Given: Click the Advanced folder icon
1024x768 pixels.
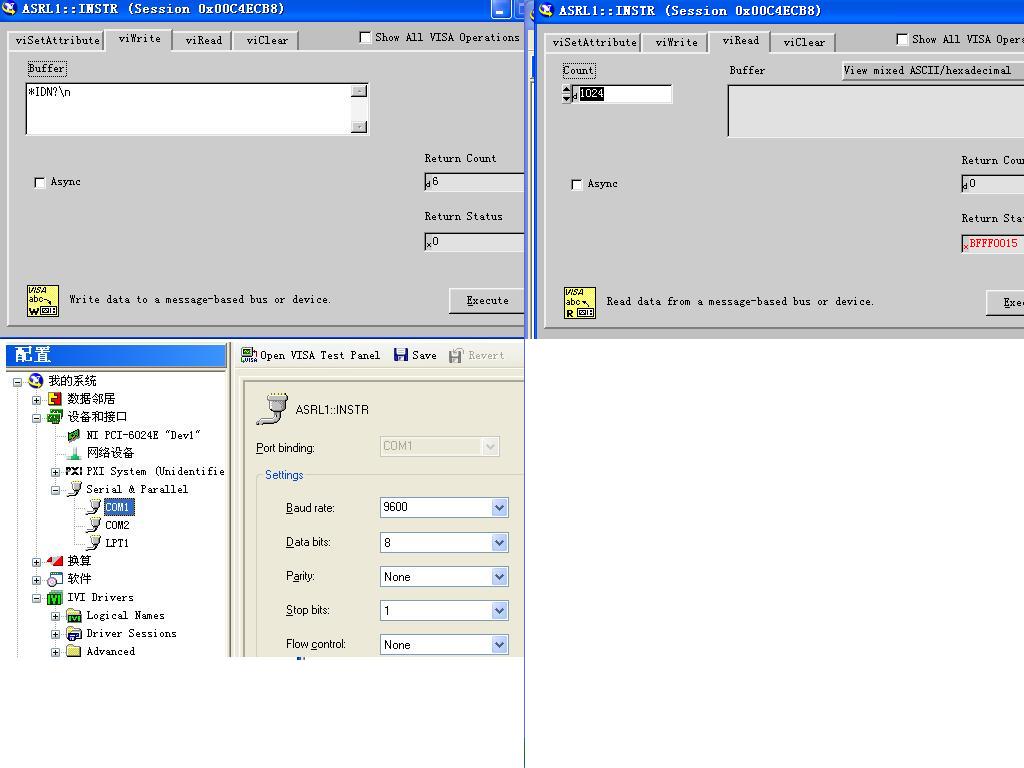Looking at the screenshot, I should 74,651.
